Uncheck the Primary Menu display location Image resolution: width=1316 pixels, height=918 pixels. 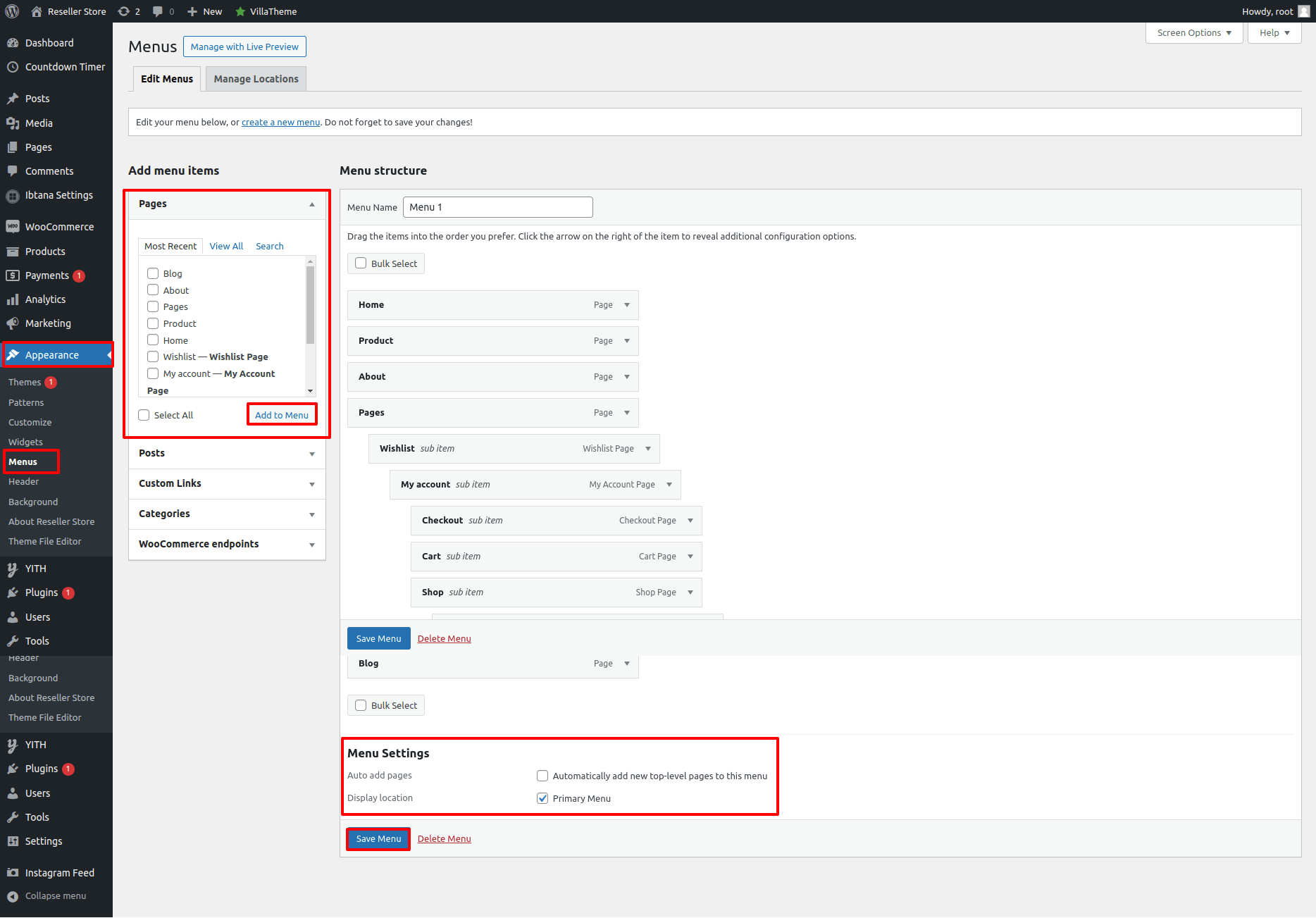tap(542, 798)
